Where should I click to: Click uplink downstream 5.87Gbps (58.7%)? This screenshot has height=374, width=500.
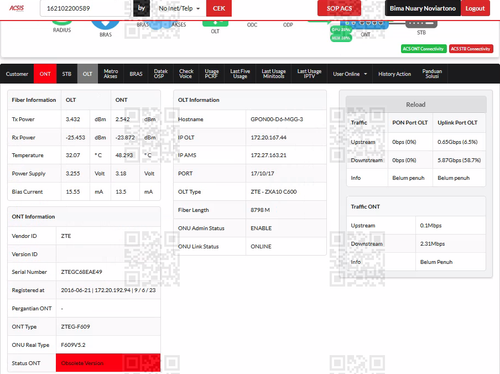[x=459, y=160]
